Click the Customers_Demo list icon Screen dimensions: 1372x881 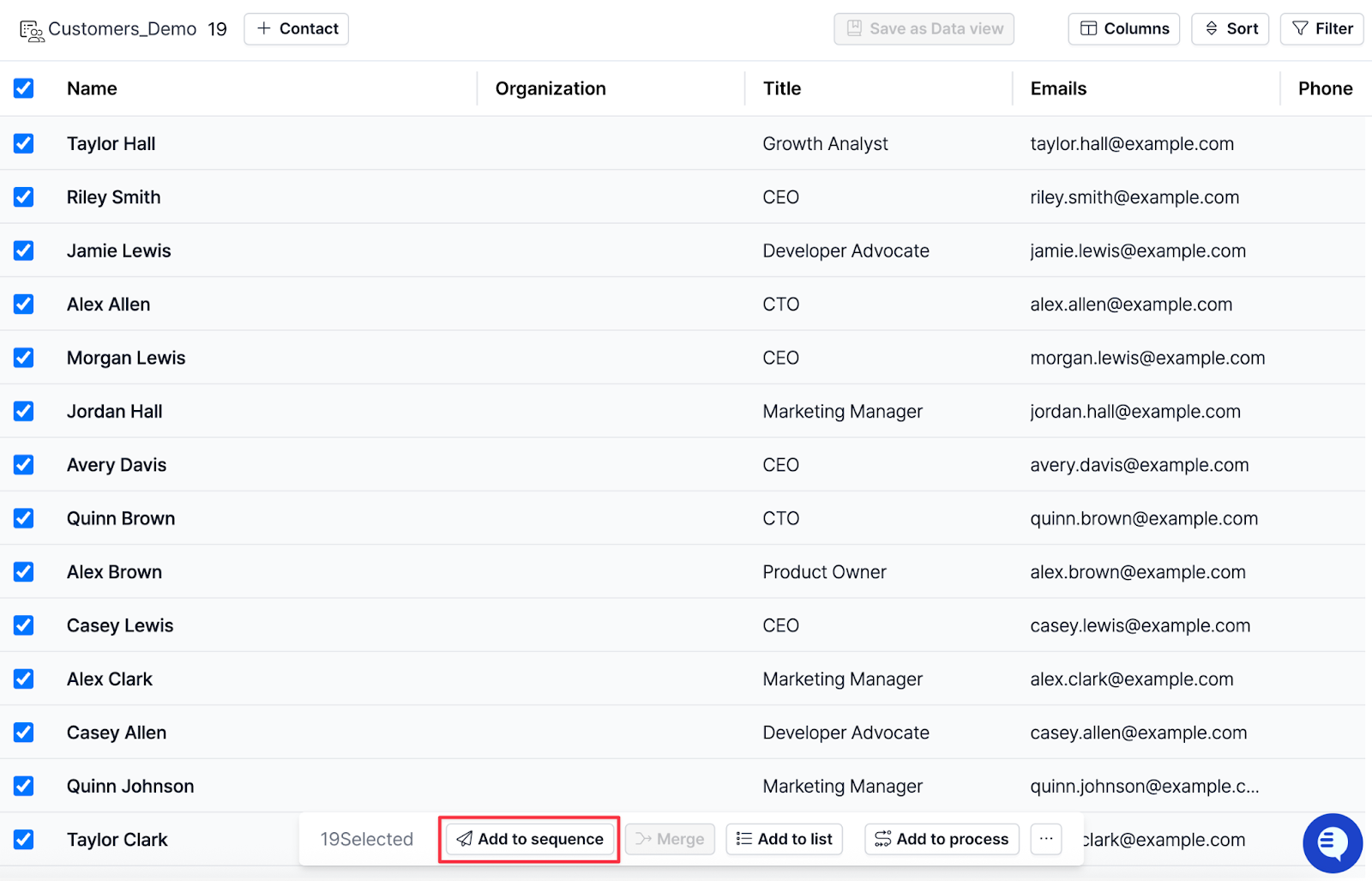click(32, 31)
